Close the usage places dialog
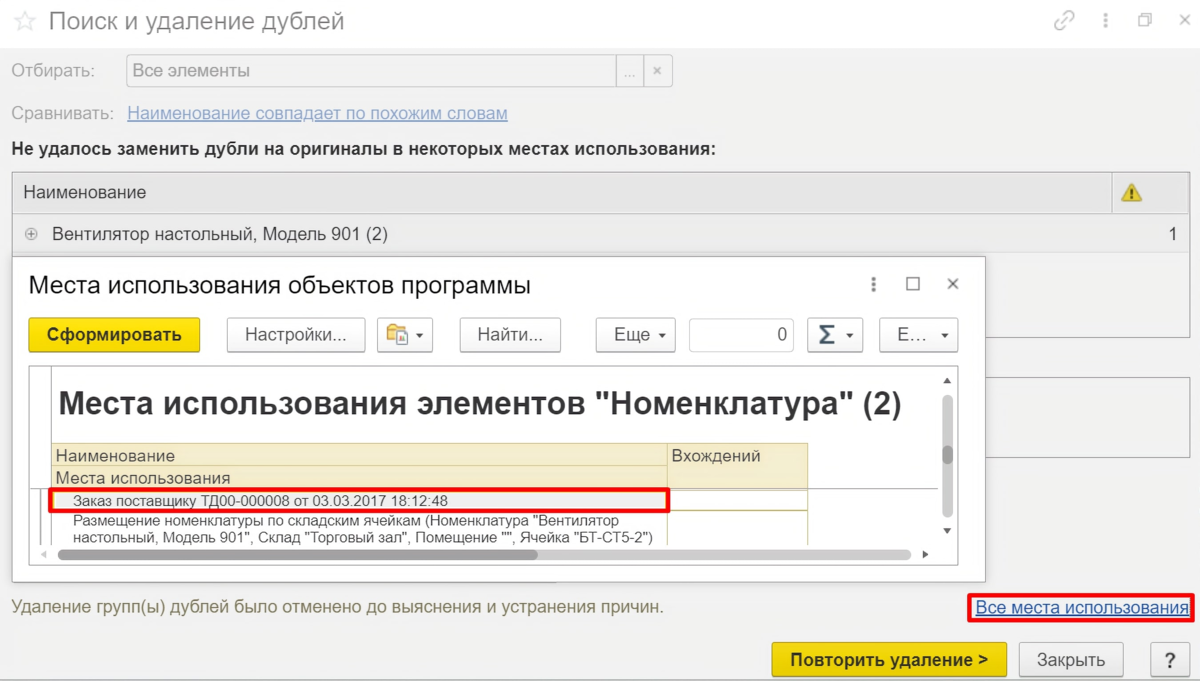The image size is (1200, 681). click(x=953, y=284)
